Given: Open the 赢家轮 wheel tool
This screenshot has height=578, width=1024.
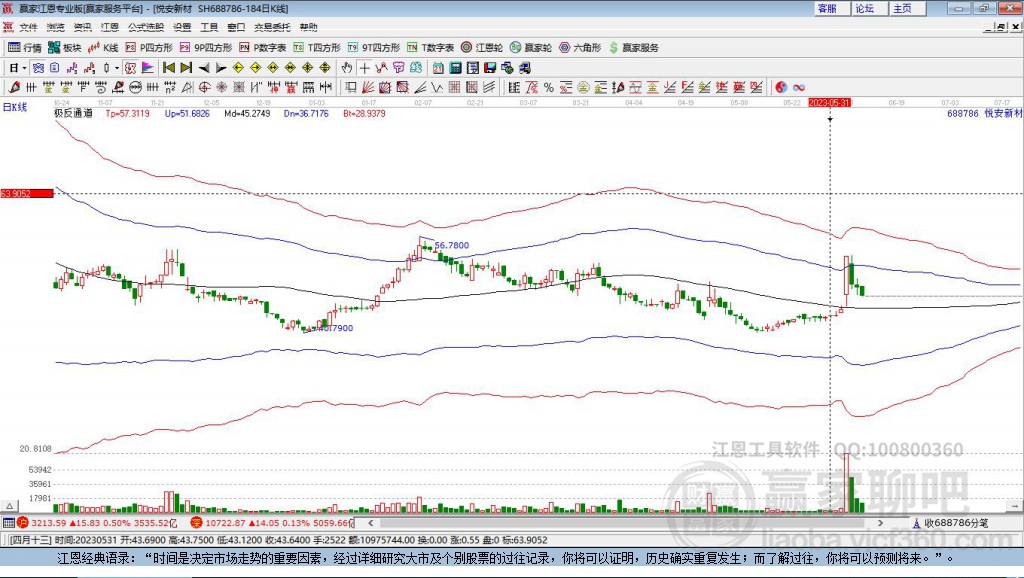Looking at the screenshot, I should (x=531, y=48).
